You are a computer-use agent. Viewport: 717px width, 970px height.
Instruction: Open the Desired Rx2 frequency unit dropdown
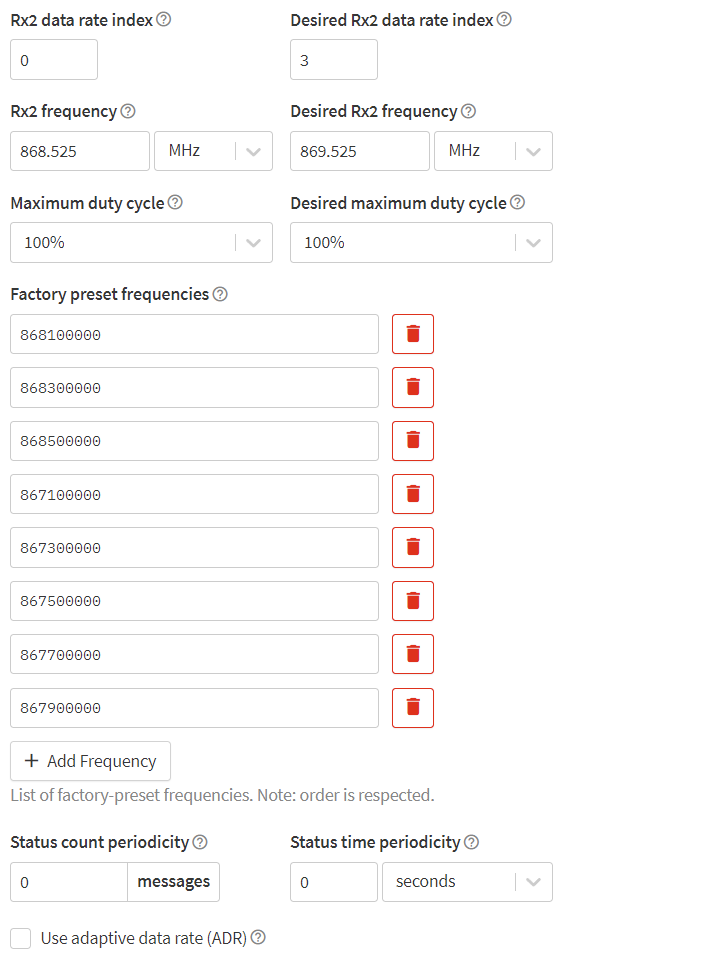point(493,151)
